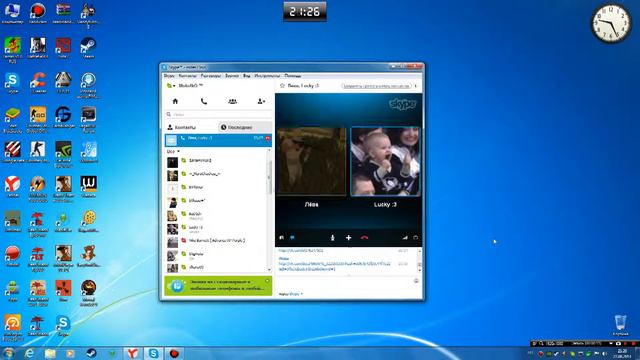This screenshot has height=360, width=640.
Task: Launch Yandex browser shortcut on the desktop
Action: click(x=12, y=187)
